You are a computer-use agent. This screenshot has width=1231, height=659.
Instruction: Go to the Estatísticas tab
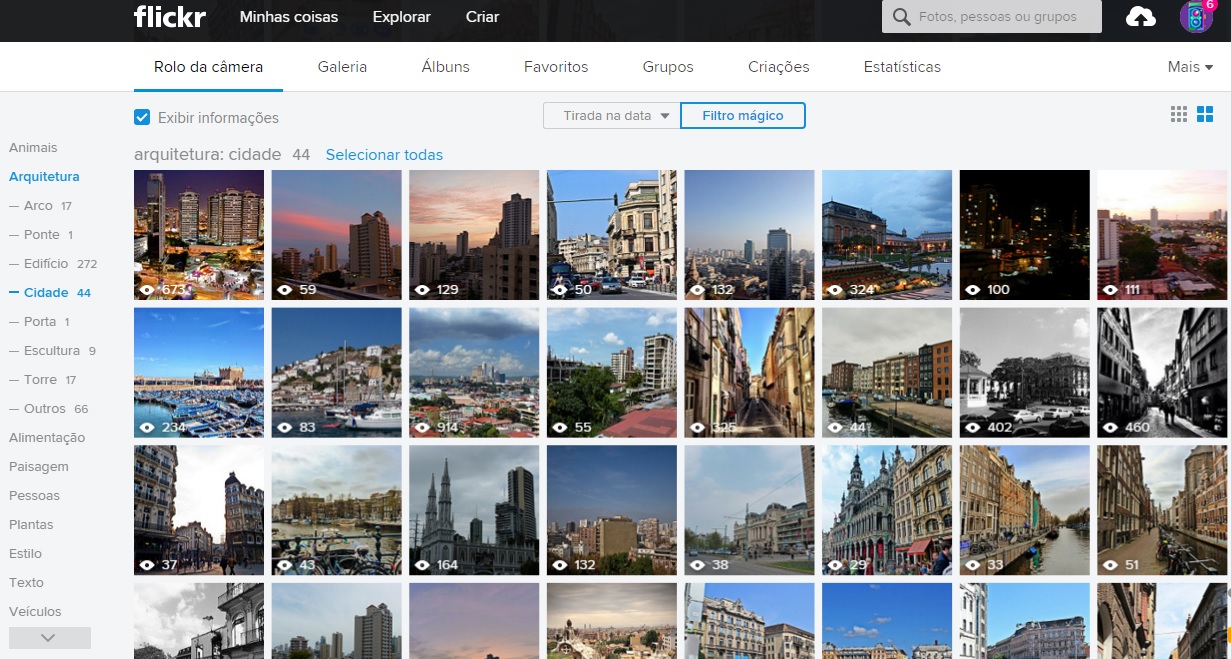point(902,67)
